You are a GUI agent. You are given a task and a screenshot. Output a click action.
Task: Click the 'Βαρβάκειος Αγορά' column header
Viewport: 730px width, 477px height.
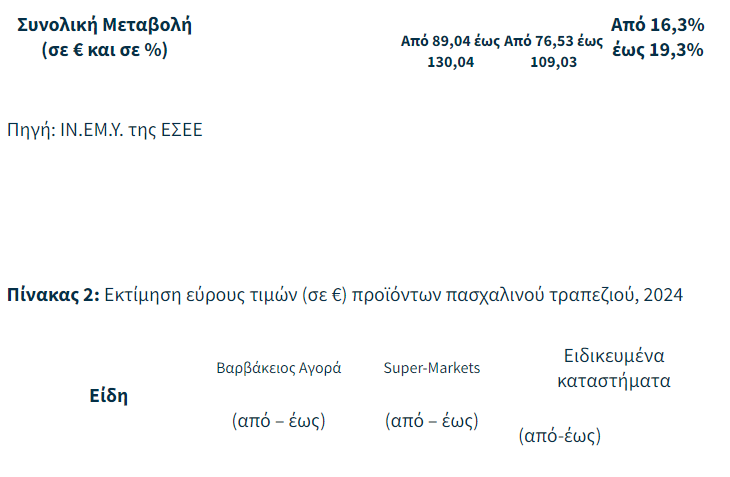(x=279, y=368)
